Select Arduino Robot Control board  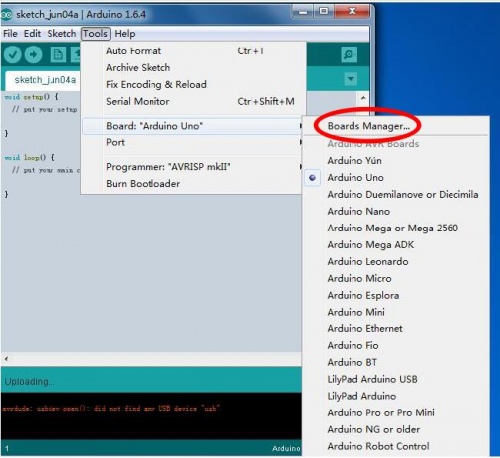[397, 446]
